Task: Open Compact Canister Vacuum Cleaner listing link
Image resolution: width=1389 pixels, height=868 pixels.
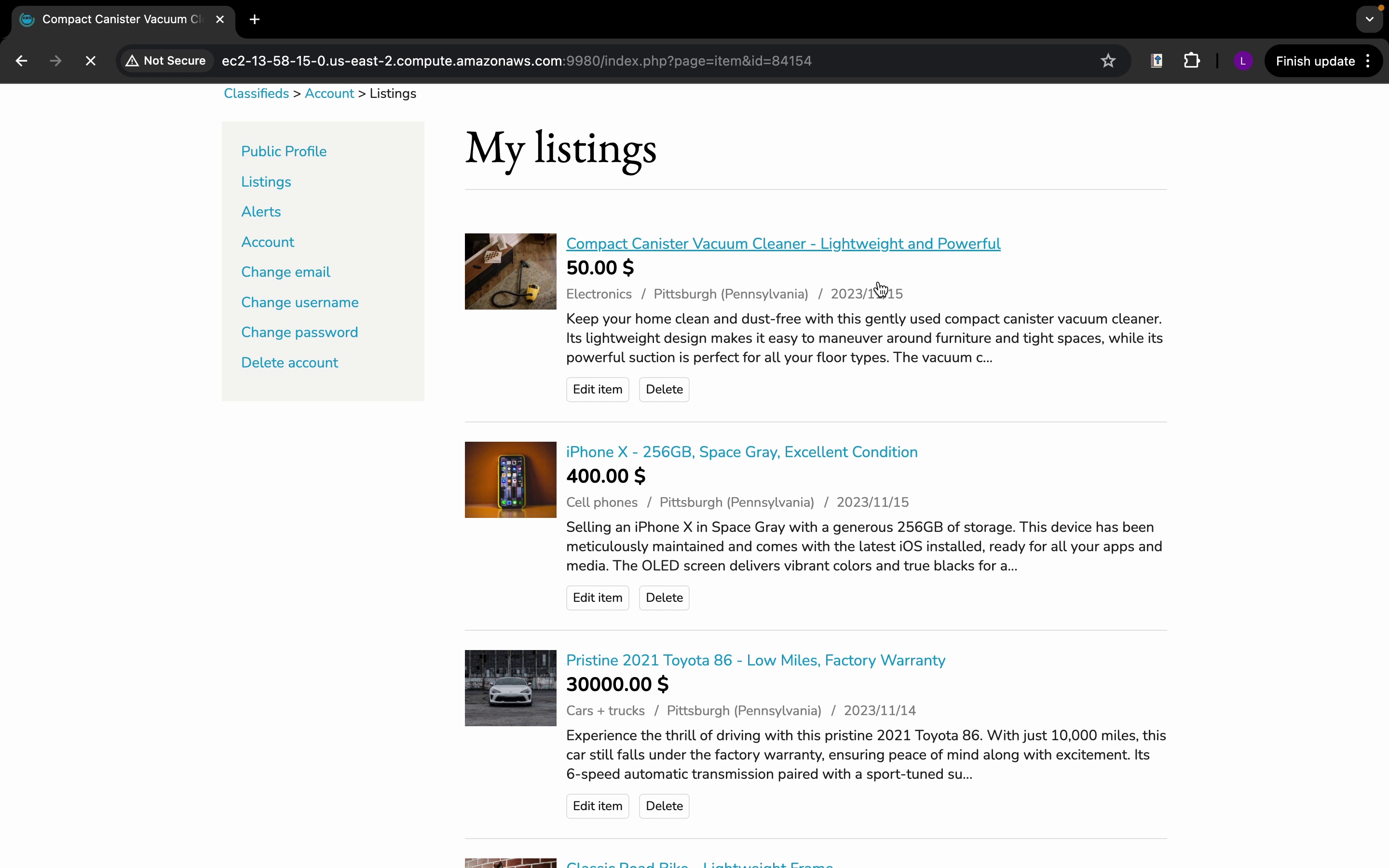Action: [x=783, y=244]
